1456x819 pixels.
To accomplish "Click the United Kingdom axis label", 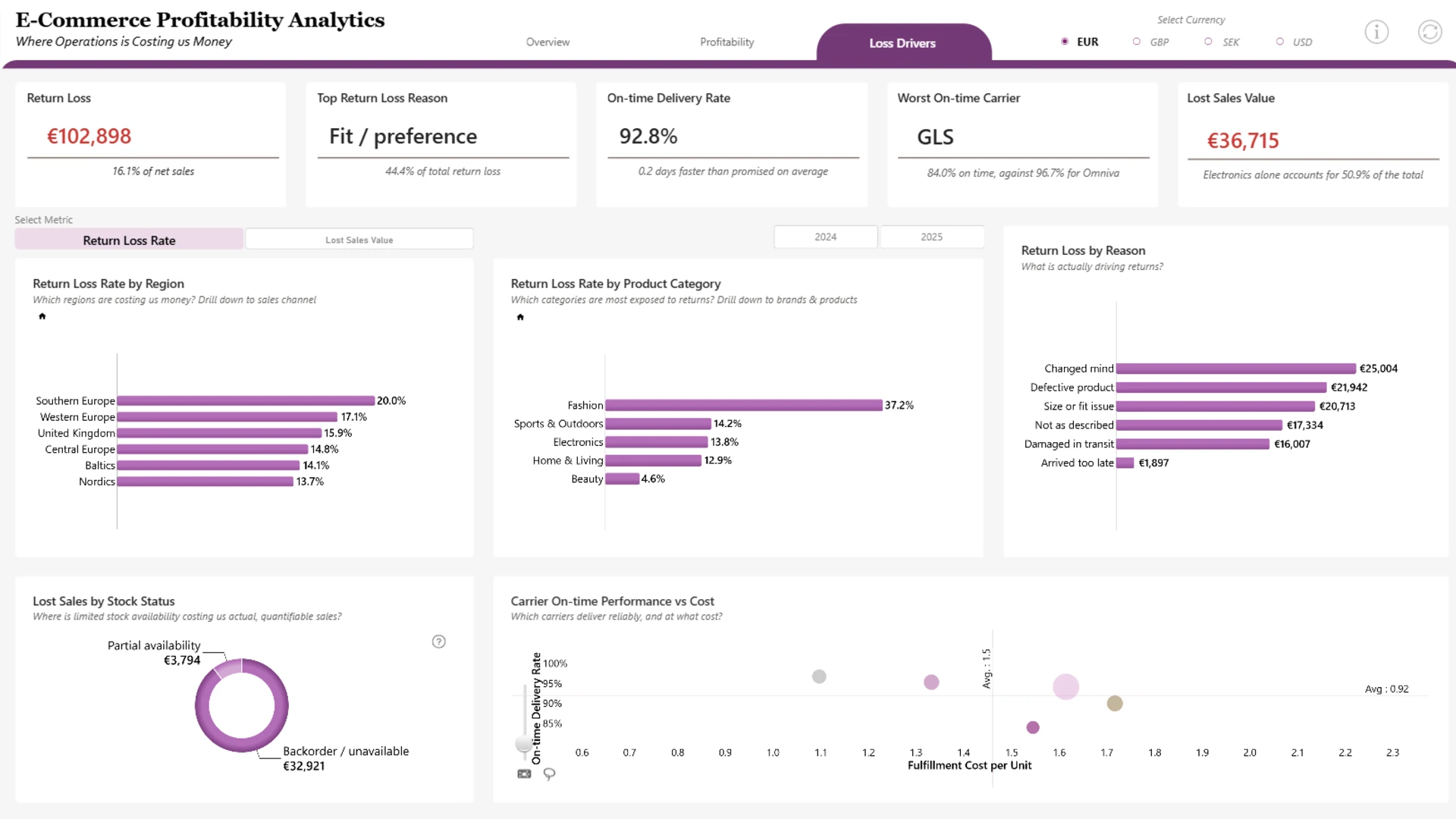I will point(77,433).
